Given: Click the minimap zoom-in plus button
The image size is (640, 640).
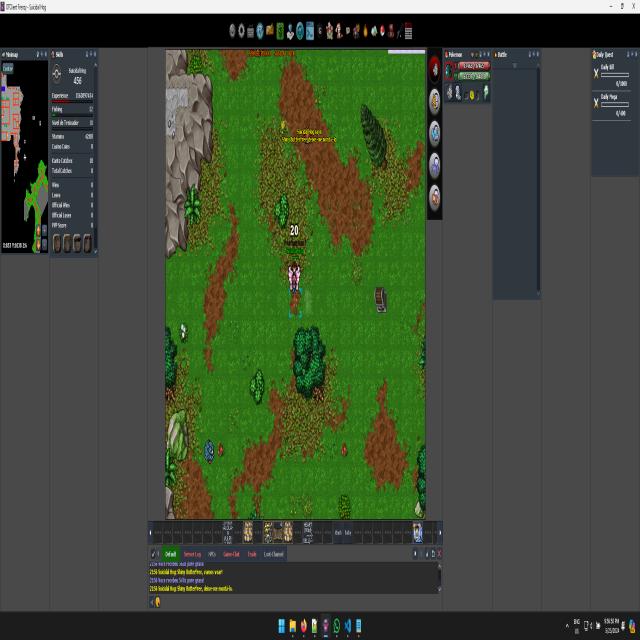Looking at the screenshot, I should pos(44,230).
